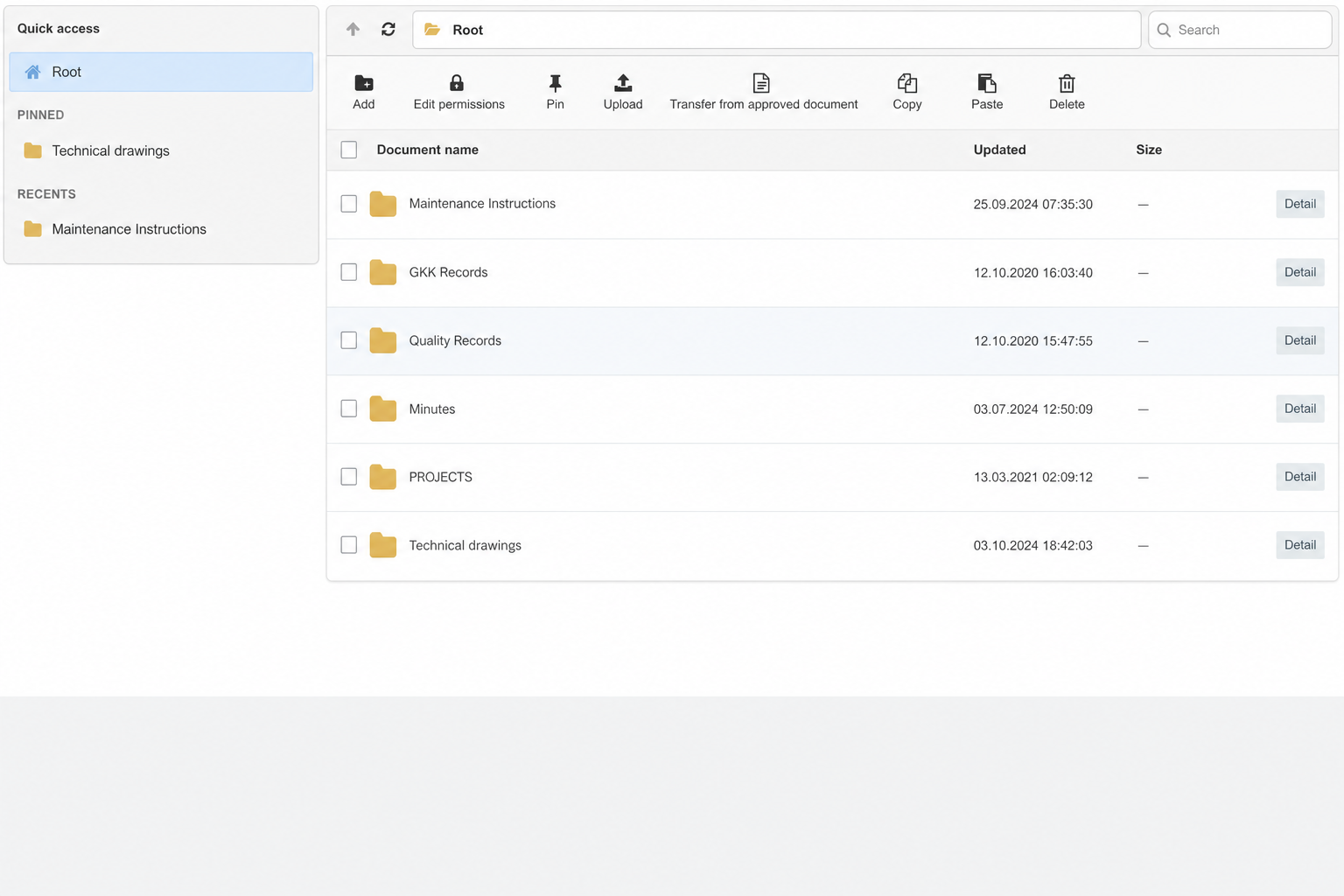
Task: Click the Upload icon
Action: [623, 83]
